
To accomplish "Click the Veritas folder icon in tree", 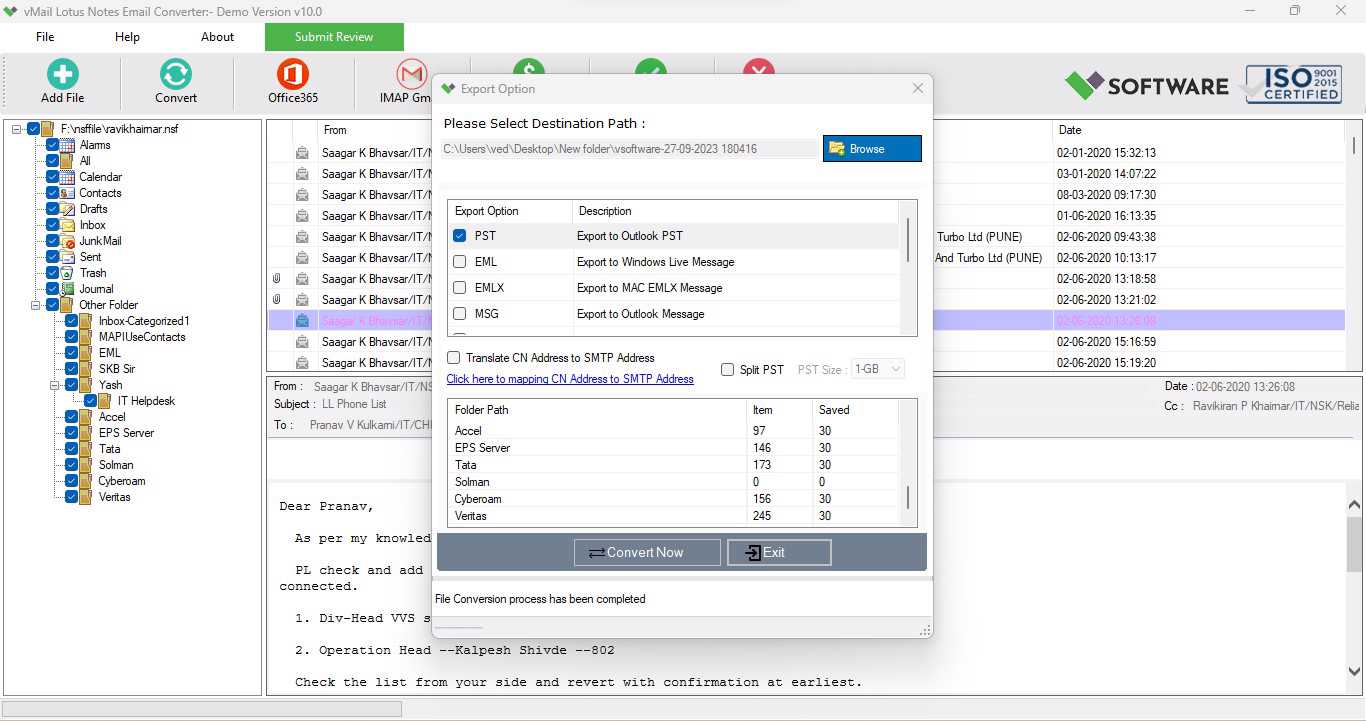I will (x=86, y=497).
